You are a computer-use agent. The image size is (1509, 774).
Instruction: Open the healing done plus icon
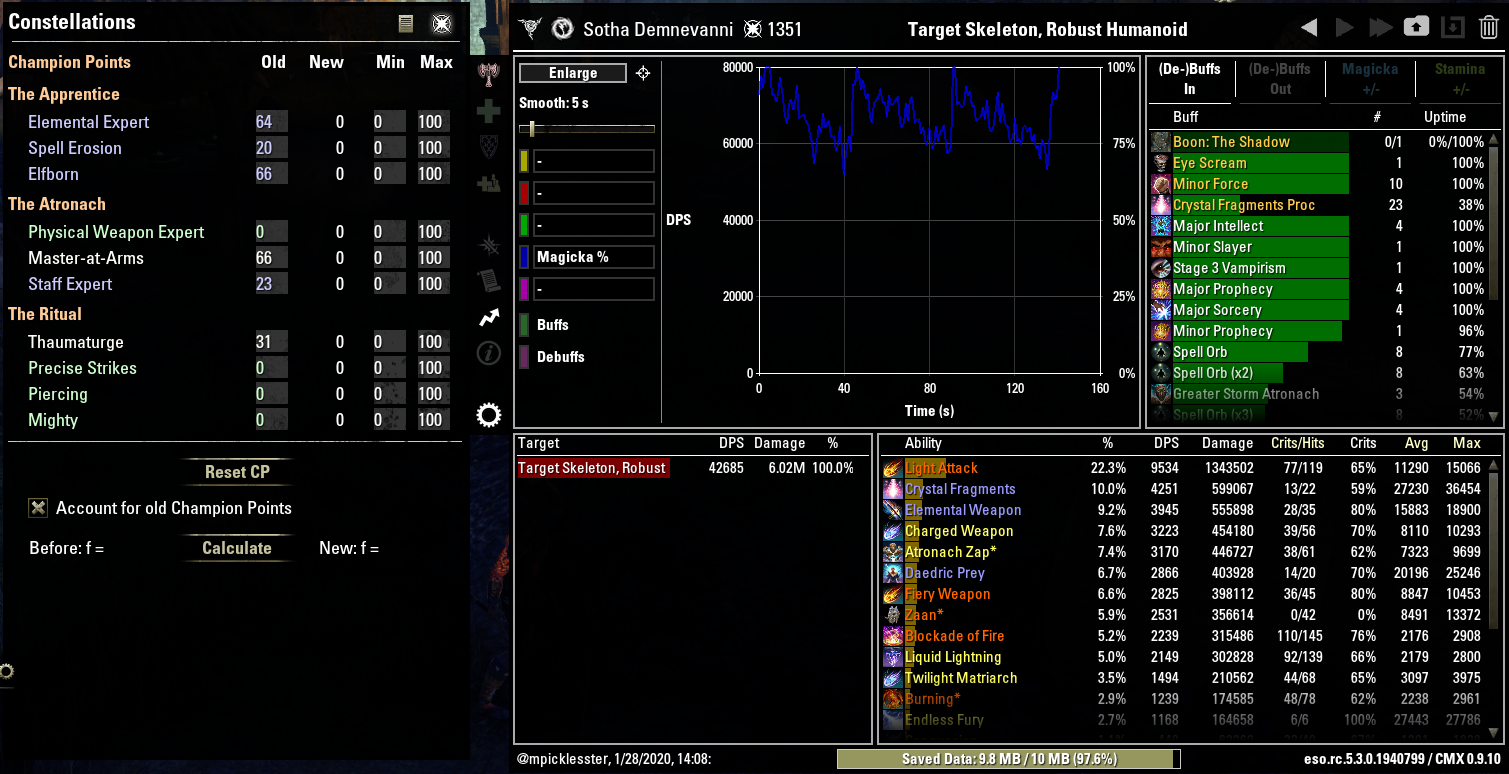(488, 110)
